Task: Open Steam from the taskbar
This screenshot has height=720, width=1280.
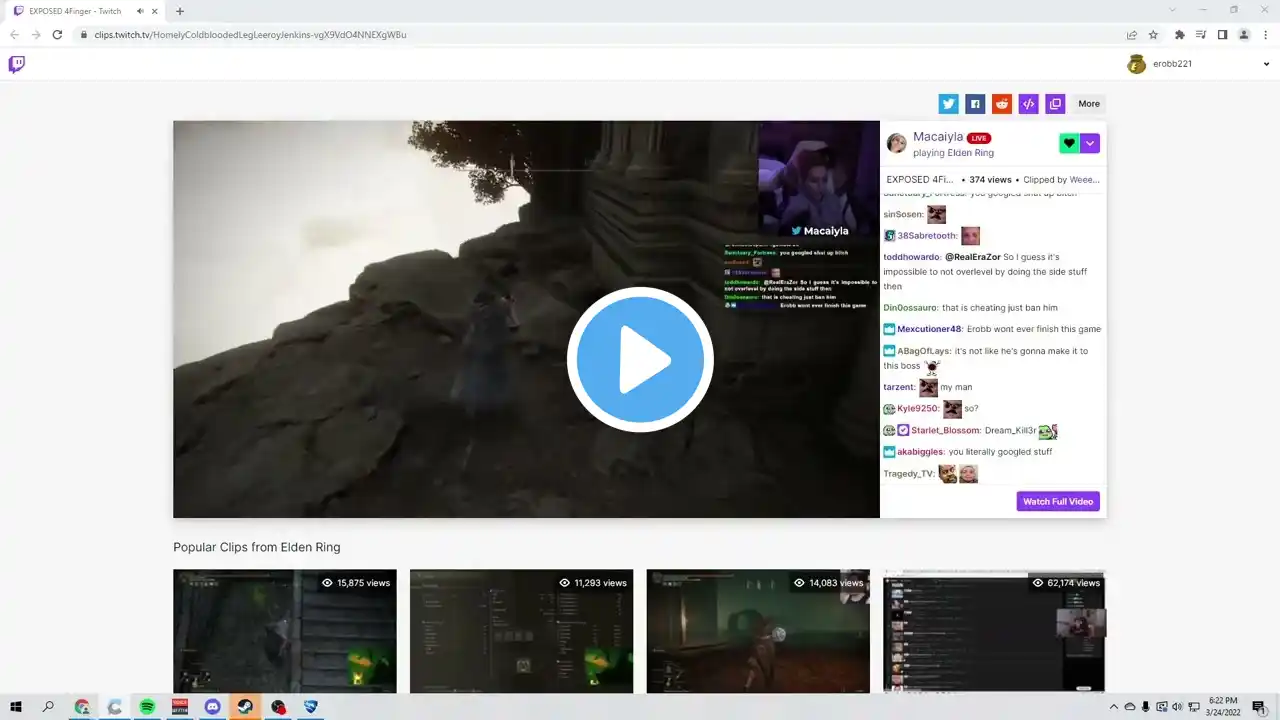Action: click(x=245, y=707)
